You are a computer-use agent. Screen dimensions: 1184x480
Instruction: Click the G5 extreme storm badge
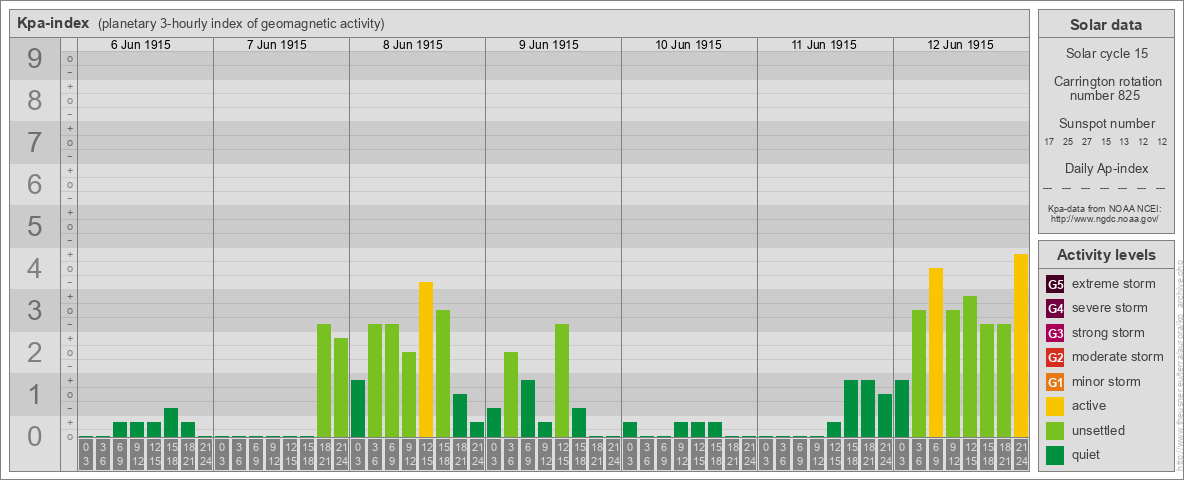coord(1055,285)
